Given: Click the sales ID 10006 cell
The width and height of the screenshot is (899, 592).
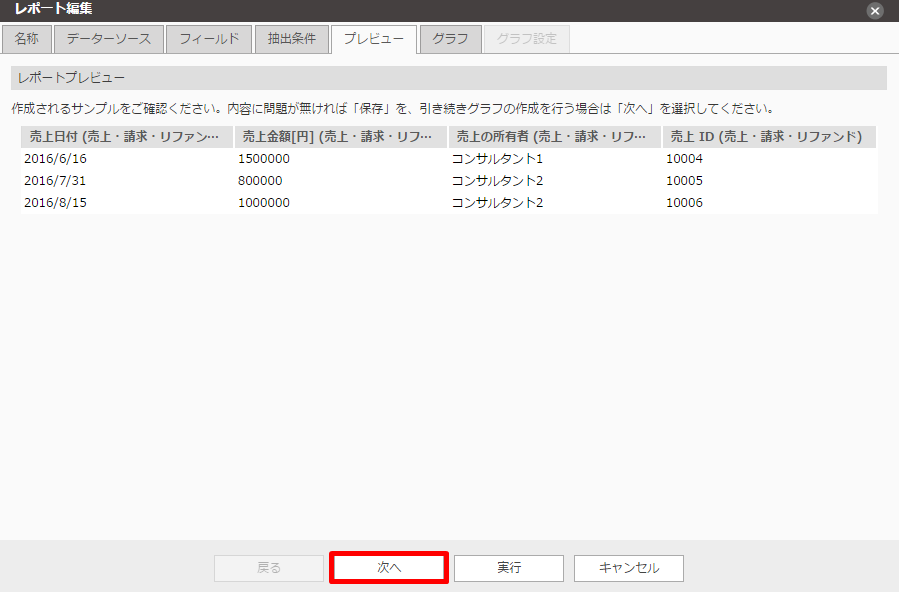Looking at the screenshot, I should (685, 203).
